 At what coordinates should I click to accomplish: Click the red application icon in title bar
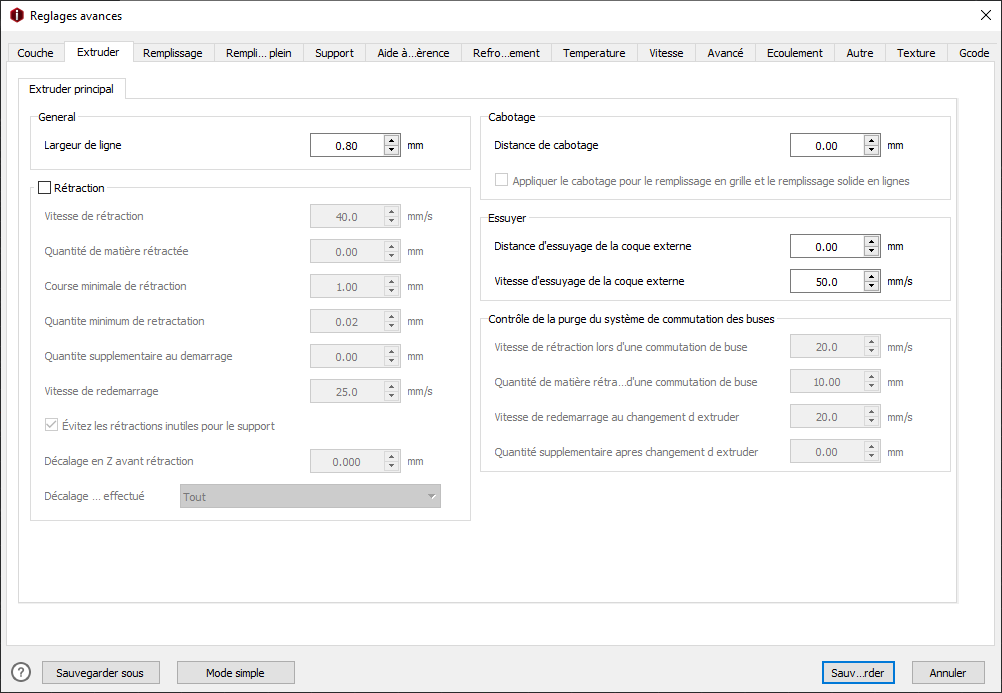pyautogui.click(x=17, y=15)
